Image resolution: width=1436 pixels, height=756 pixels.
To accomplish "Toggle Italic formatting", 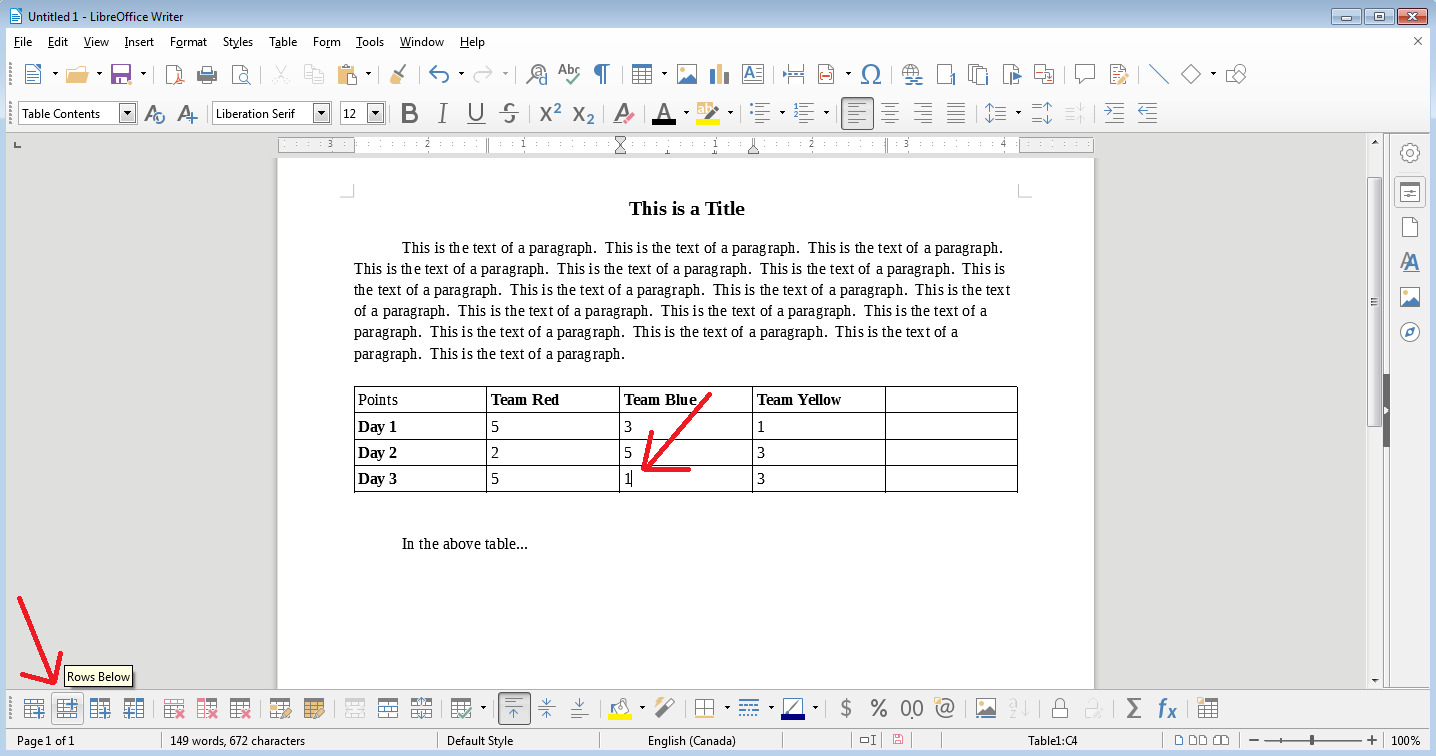I will pyautogui.click(x=442, y=113).
